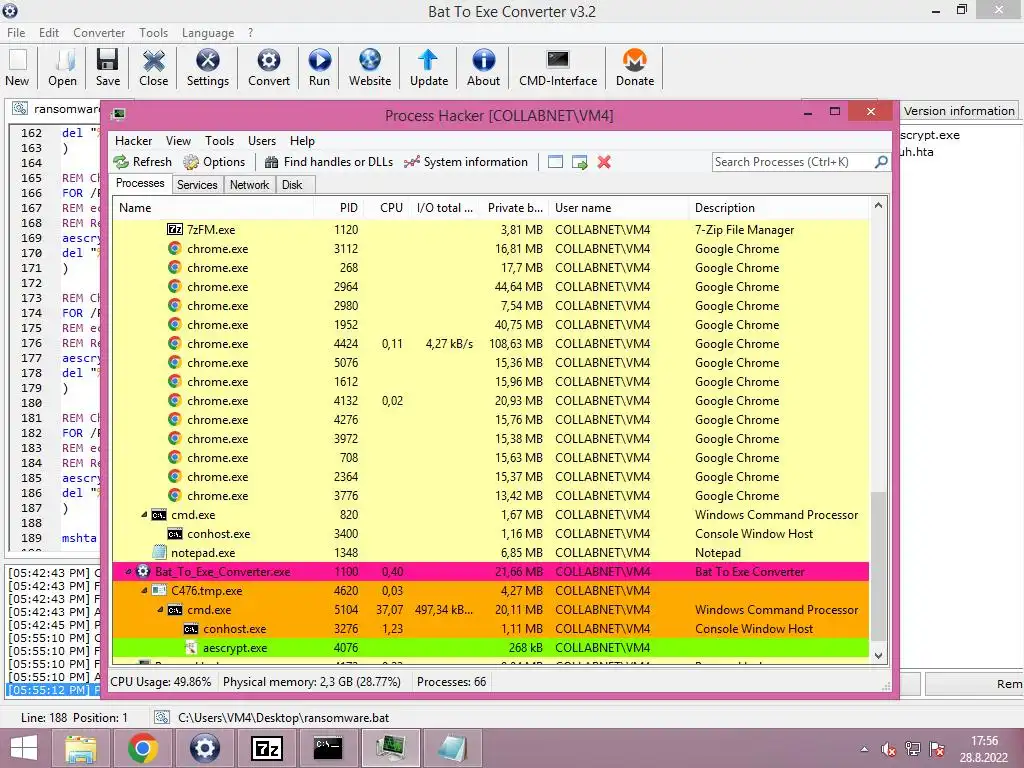
Task: Collapse the cmd.exe PID 5104 tree node
Action: click(x=160, y=609)
